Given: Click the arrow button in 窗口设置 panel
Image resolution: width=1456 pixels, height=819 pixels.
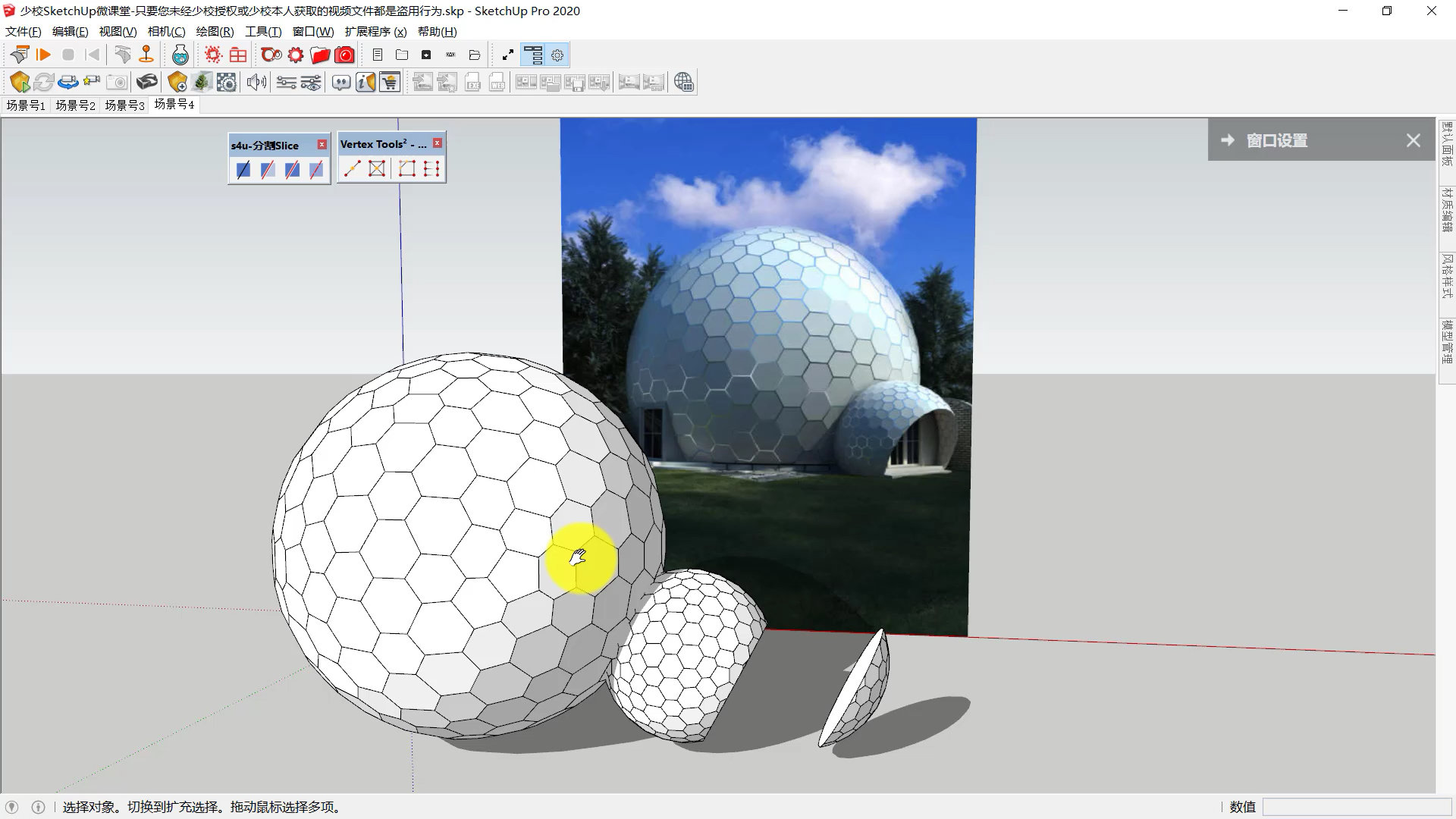Looking at the screenshot, I should click(x=1228, y=140).
